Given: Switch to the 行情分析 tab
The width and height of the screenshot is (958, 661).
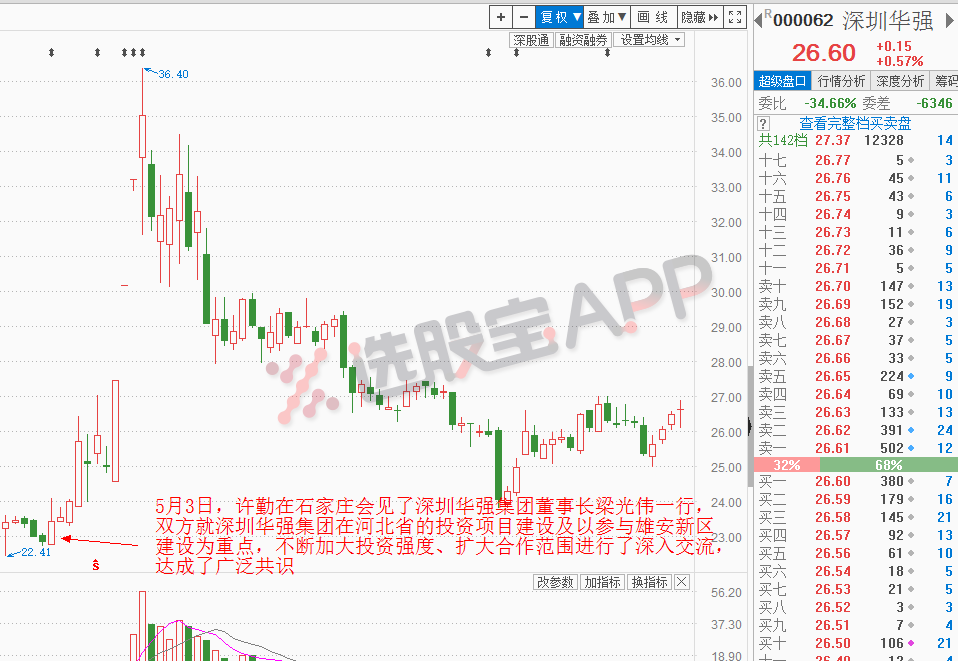Looking at the screenshot, I should click(841, 81).
